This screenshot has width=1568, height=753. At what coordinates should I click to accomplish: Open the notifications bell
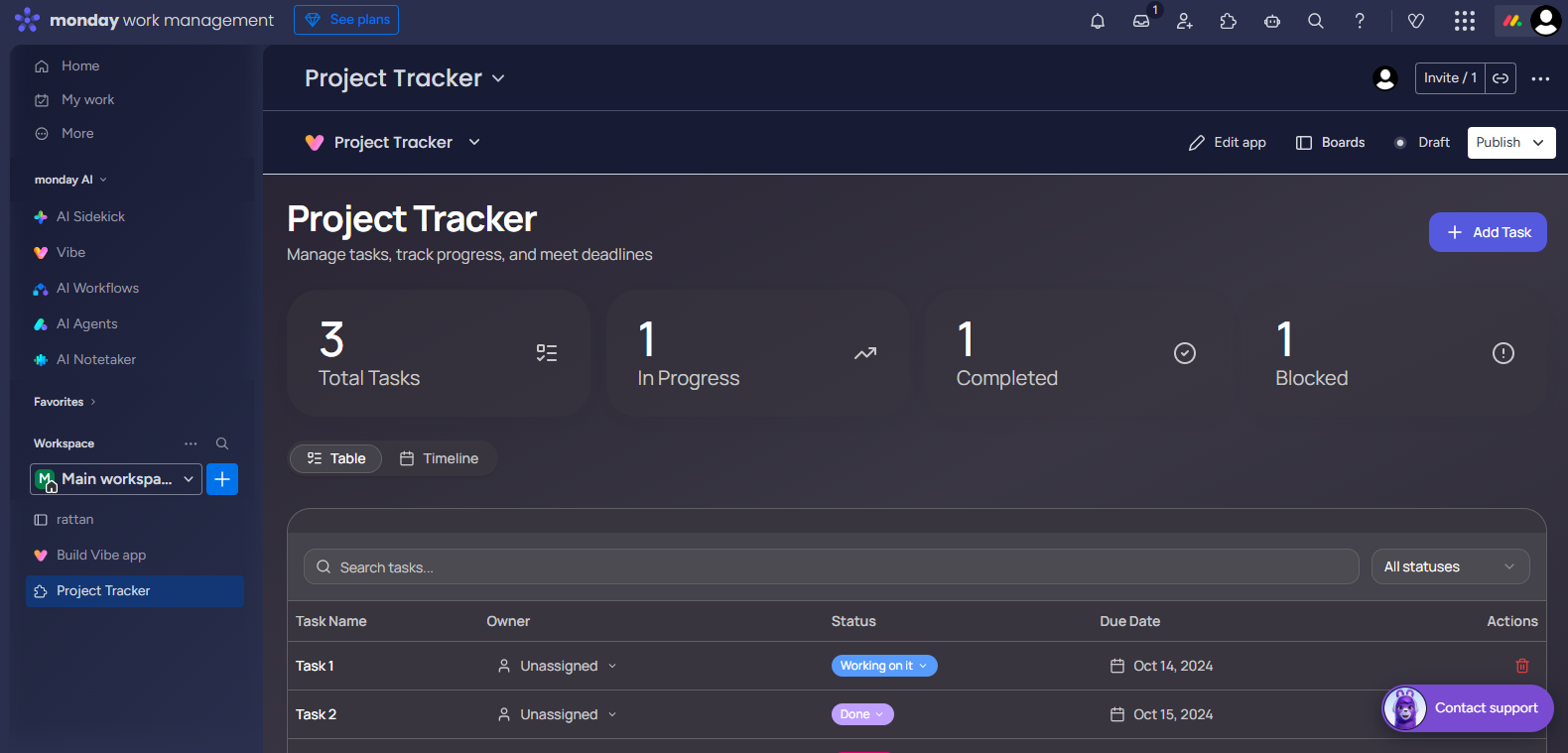1098,21
